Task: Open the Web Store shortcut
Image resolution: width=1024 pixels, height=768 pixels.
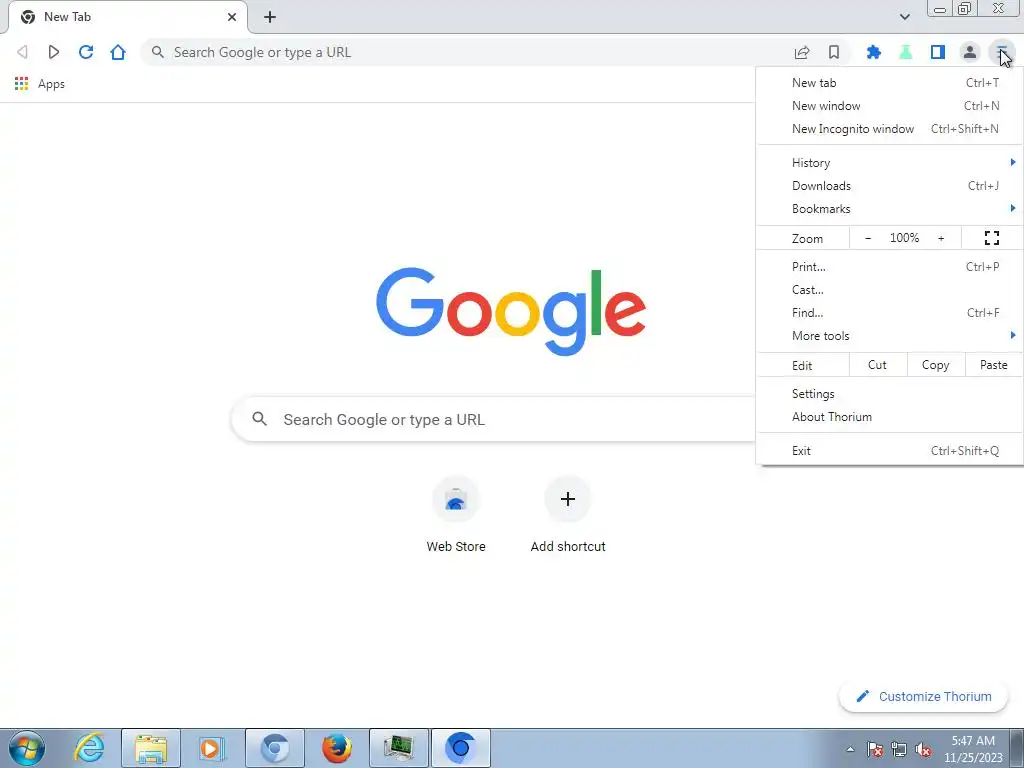Action: click(456, 517)
